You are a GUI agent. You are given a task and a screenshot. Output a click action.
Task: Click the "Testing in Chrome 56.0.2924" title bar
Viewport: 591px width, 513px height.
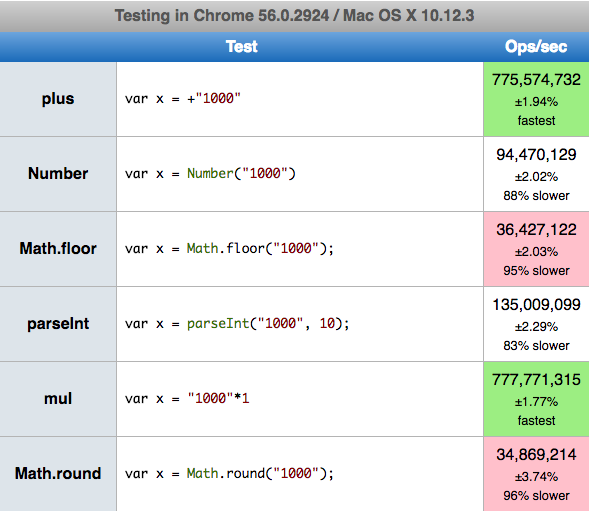pos(294,16)
